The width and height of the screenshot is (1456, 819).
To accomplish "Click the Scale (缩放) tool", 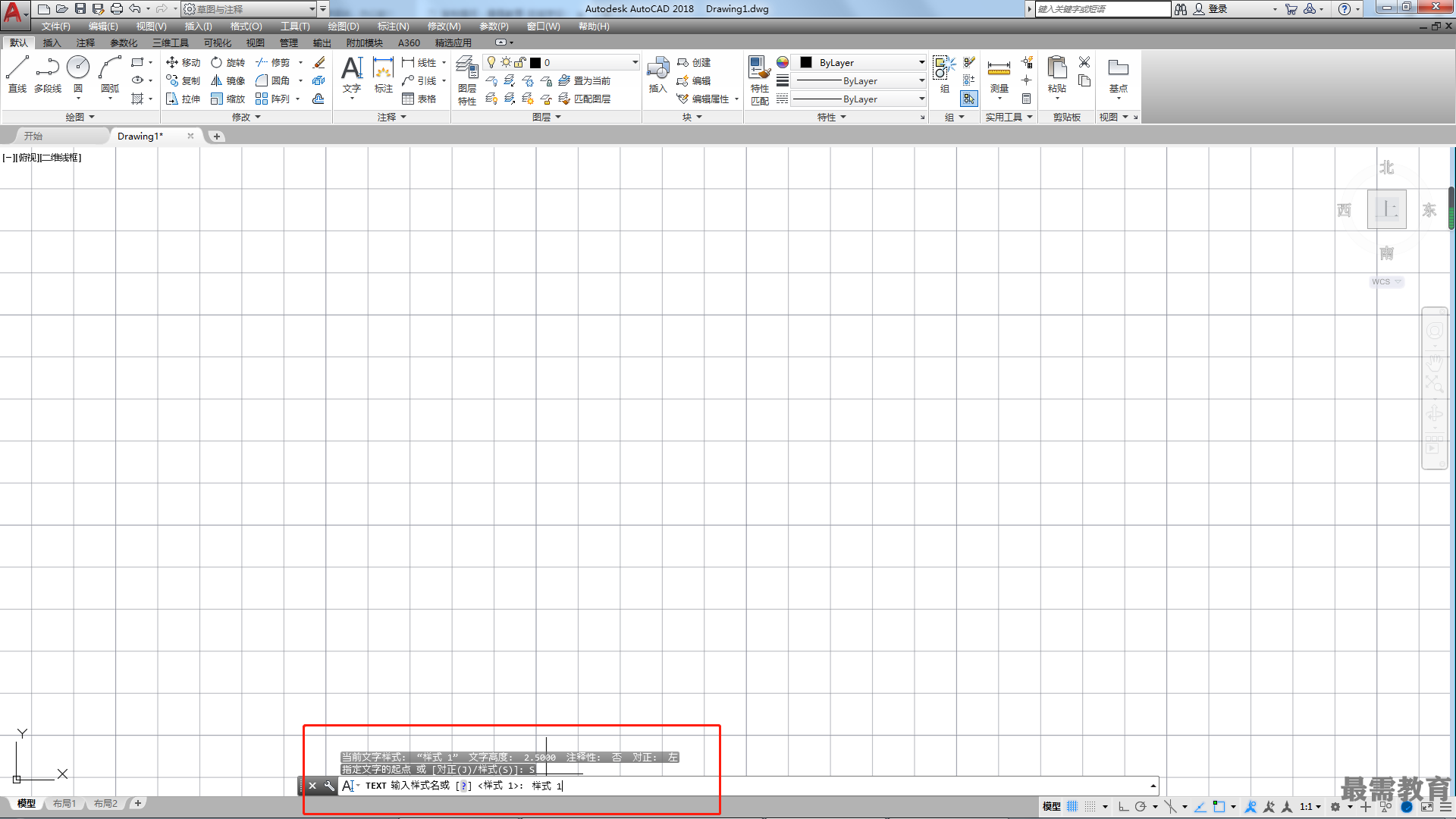I will (x=227, y=99).
